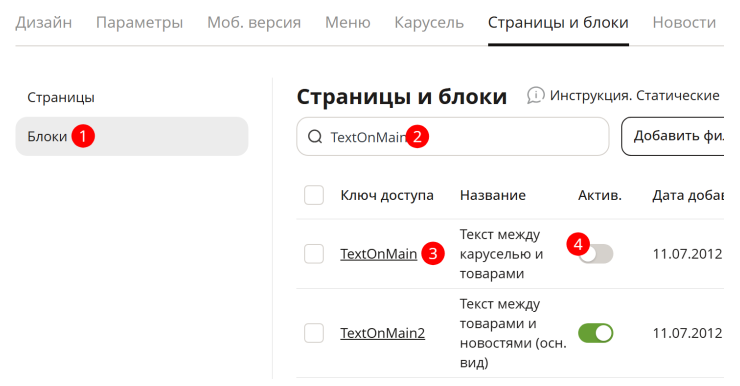Click the 11.07.2012 date in TextOnMain2 row
Screen dimensions: 740x386
(687, 333)
